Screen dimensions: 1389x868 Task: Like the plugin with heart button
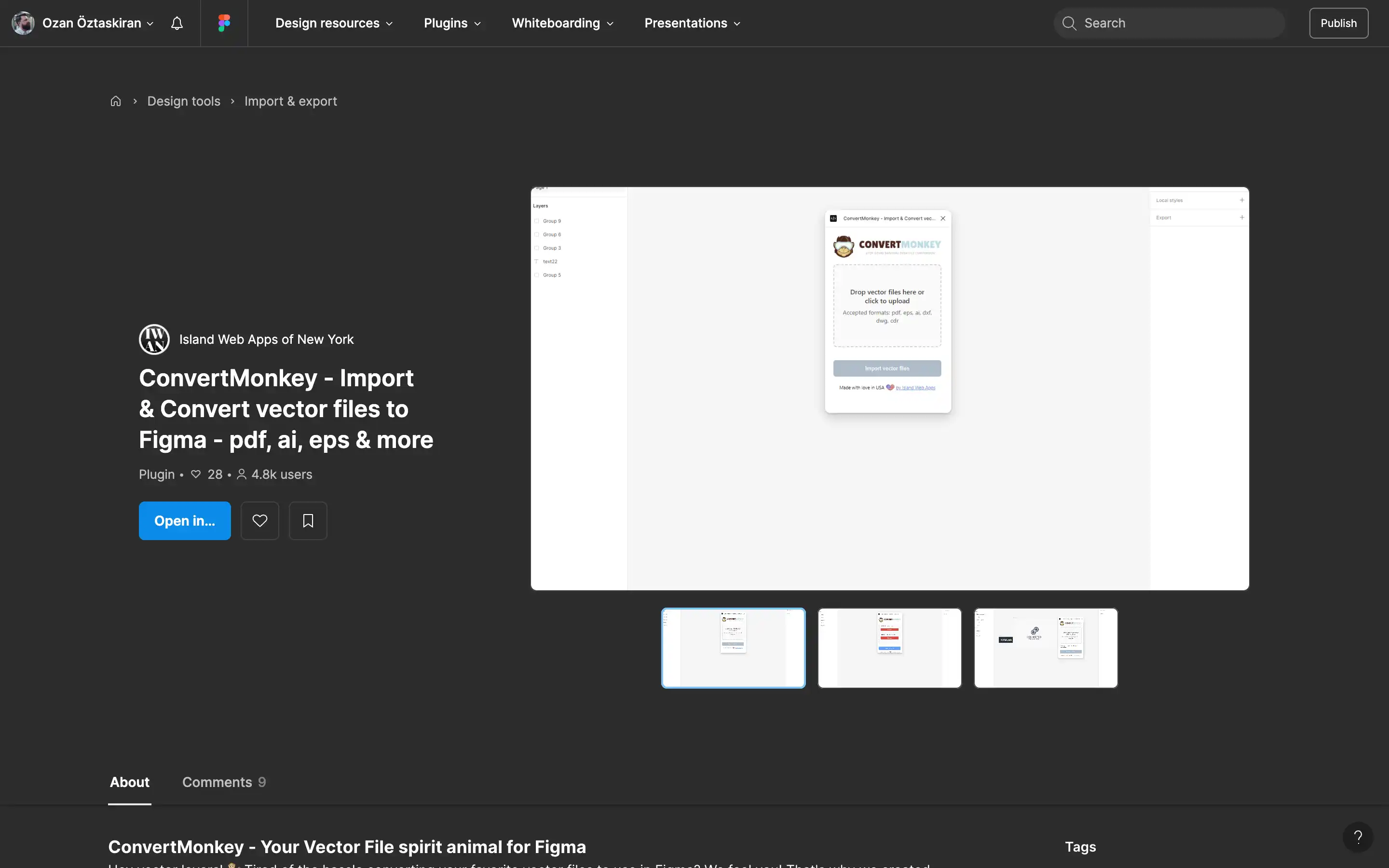pos(259,521)
